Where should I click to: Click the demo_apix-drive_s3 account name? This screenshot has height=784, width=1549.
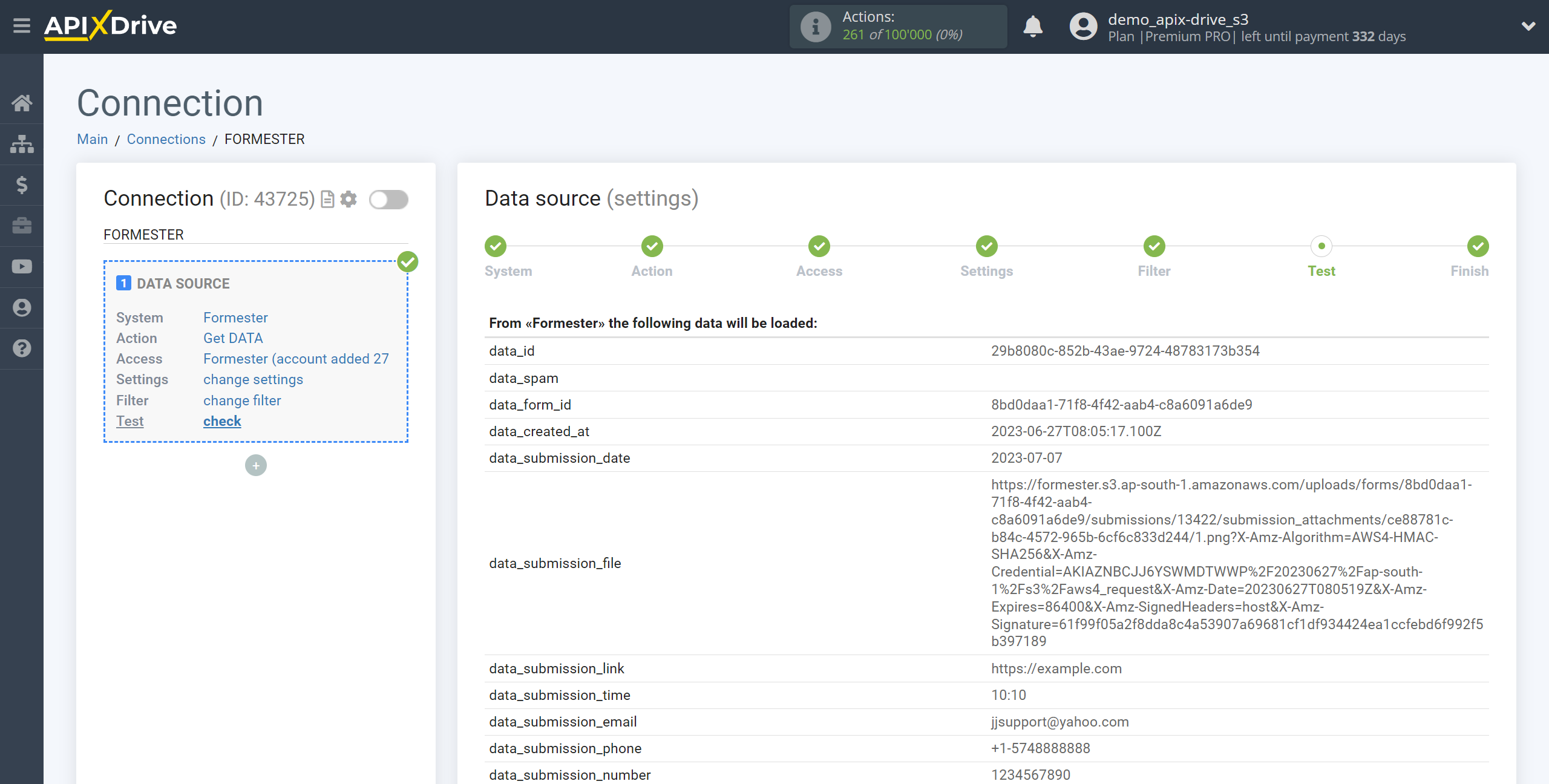pyautogui.click(x=1178, y=19)
